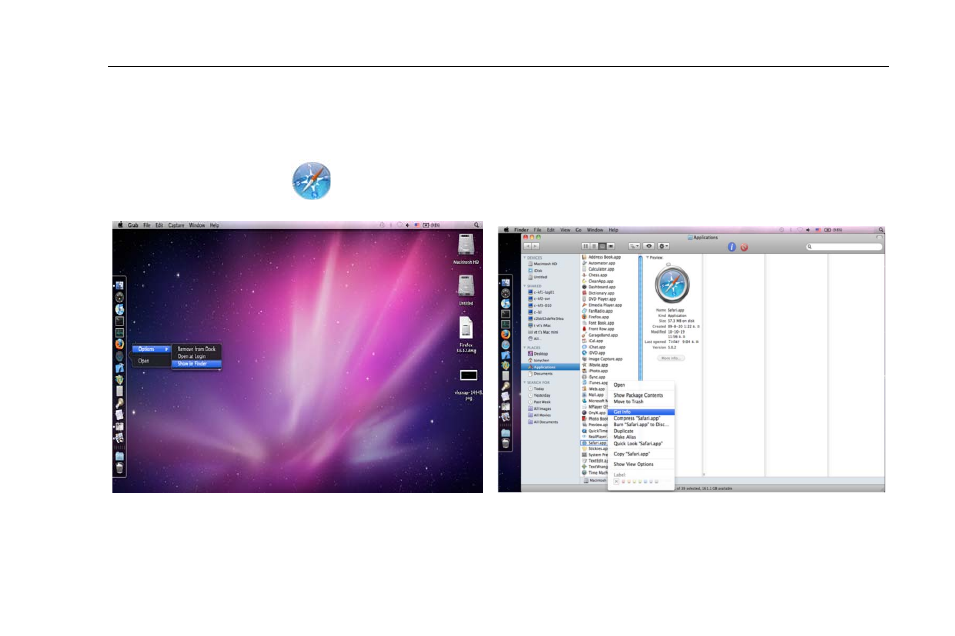The height and width of the screenshot is (636, 955).
Task: Open the arrange dropdown in the Finder toolbar
Action: point(634,246)
